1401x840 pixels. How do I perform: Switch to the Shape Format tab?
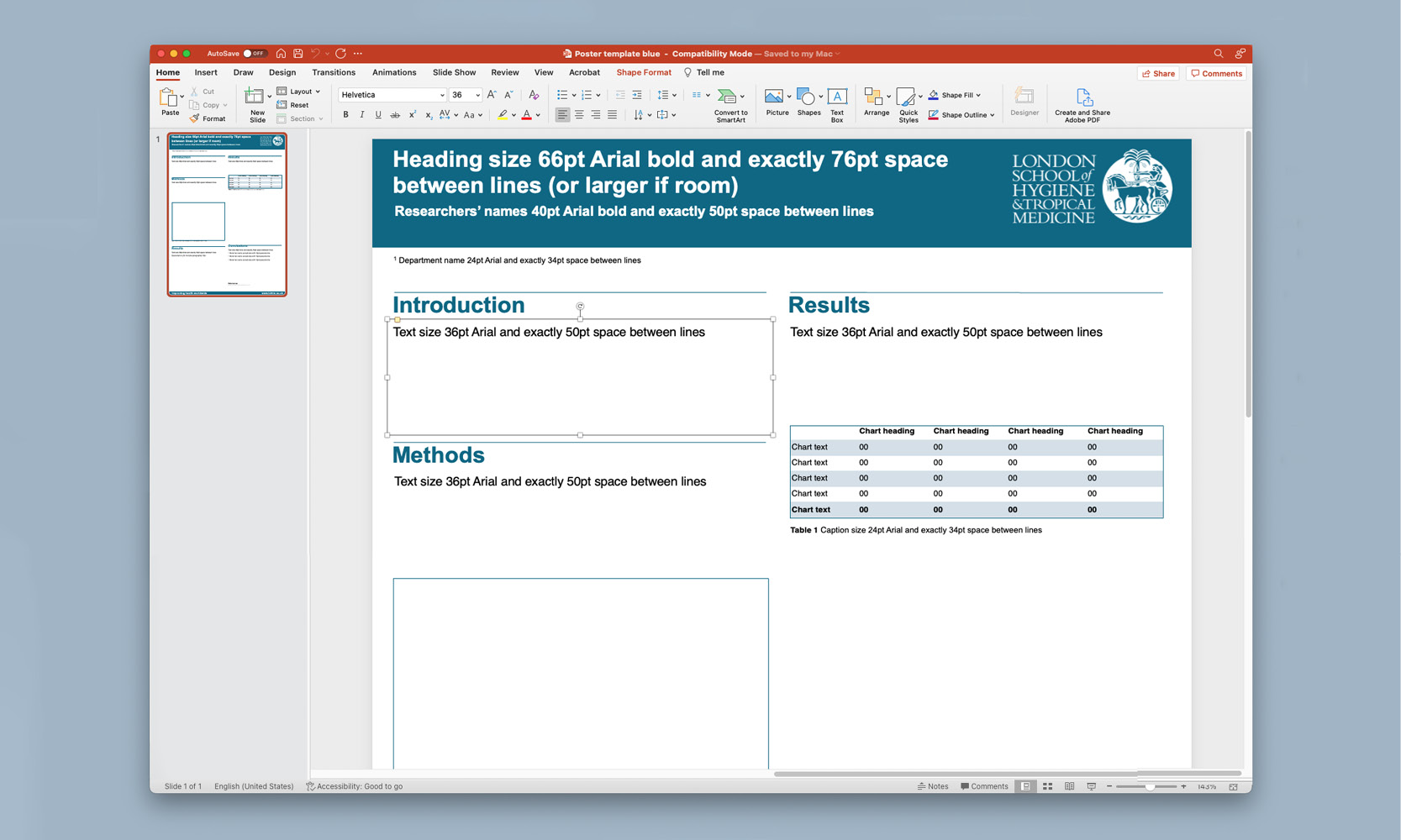(x=643, y=72)
